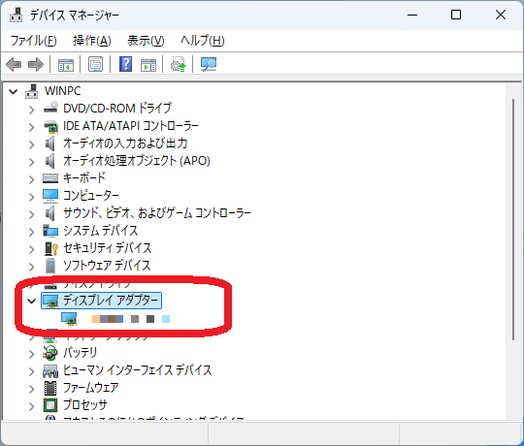Expand オーディオの入力および出力 category

tap(31, 144)
